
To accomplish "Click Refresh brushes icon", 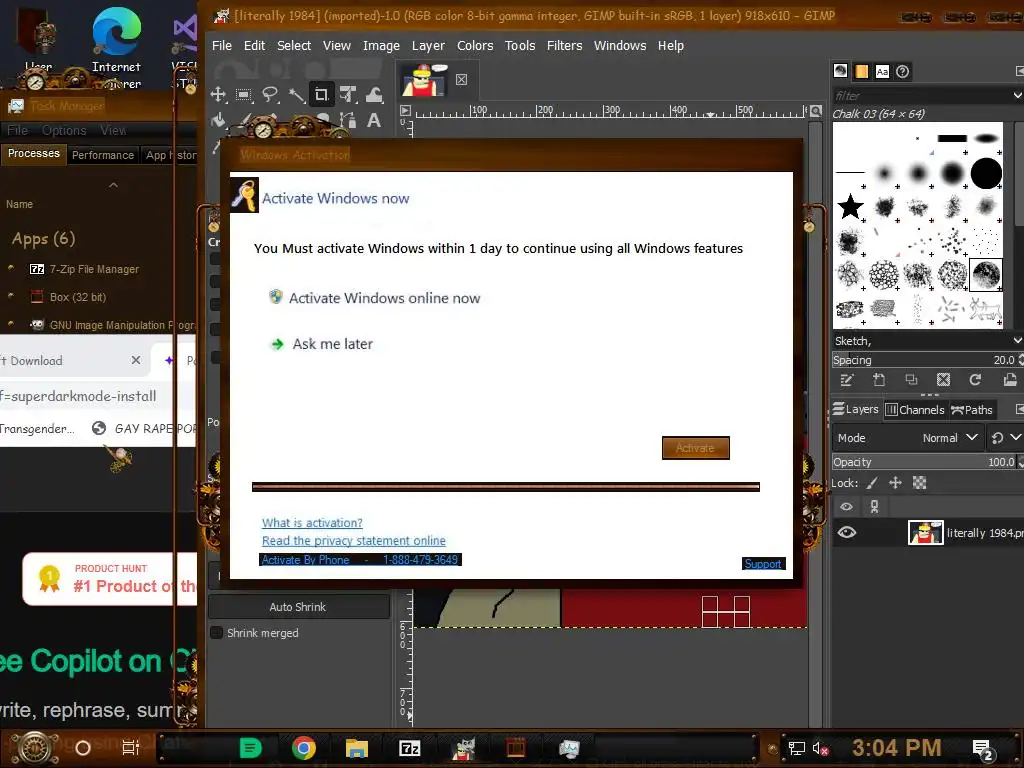I will (x=975, y=380).
